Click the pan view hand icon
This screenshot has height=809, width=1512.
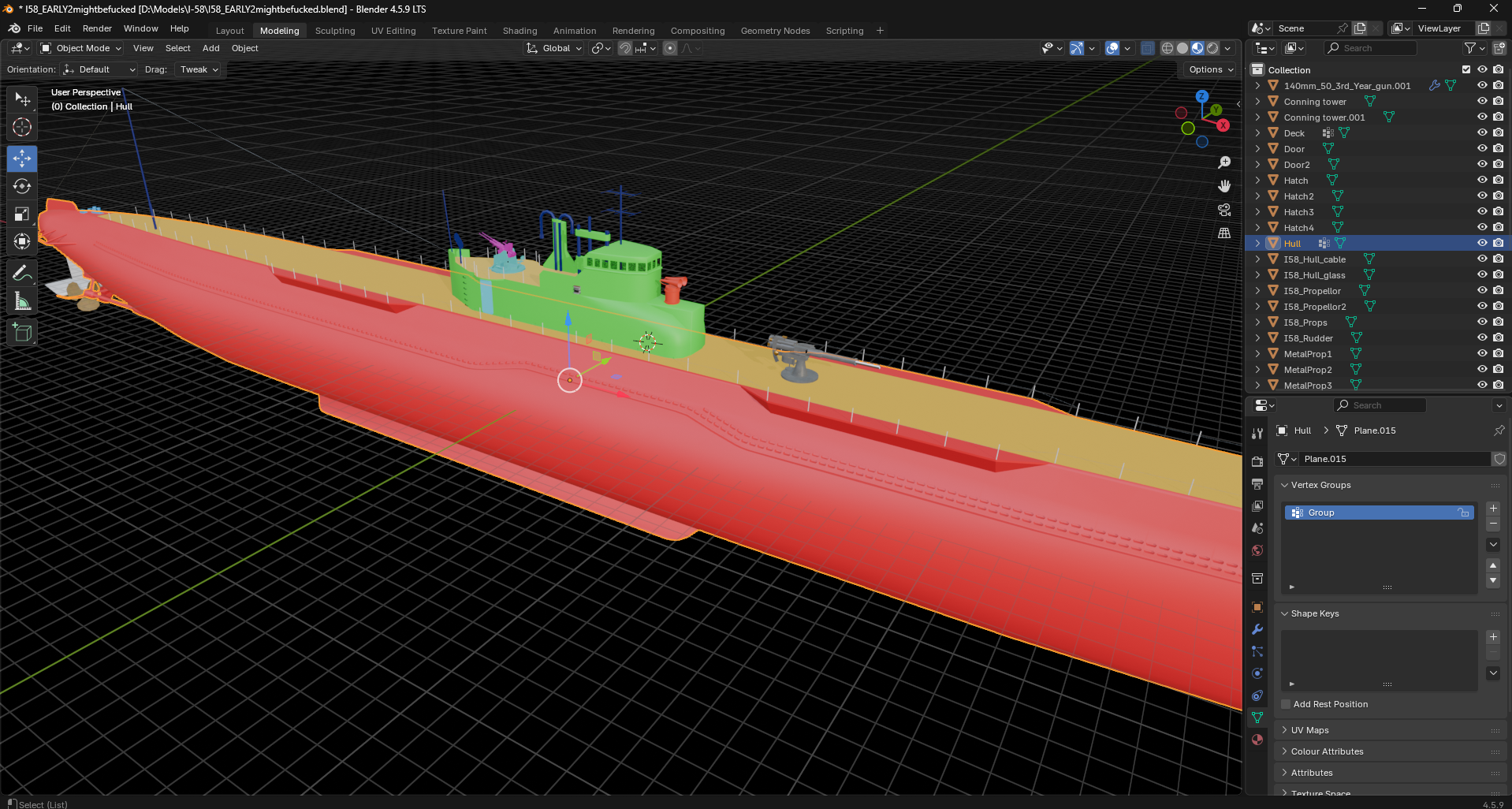click(x=1224, y=186)
